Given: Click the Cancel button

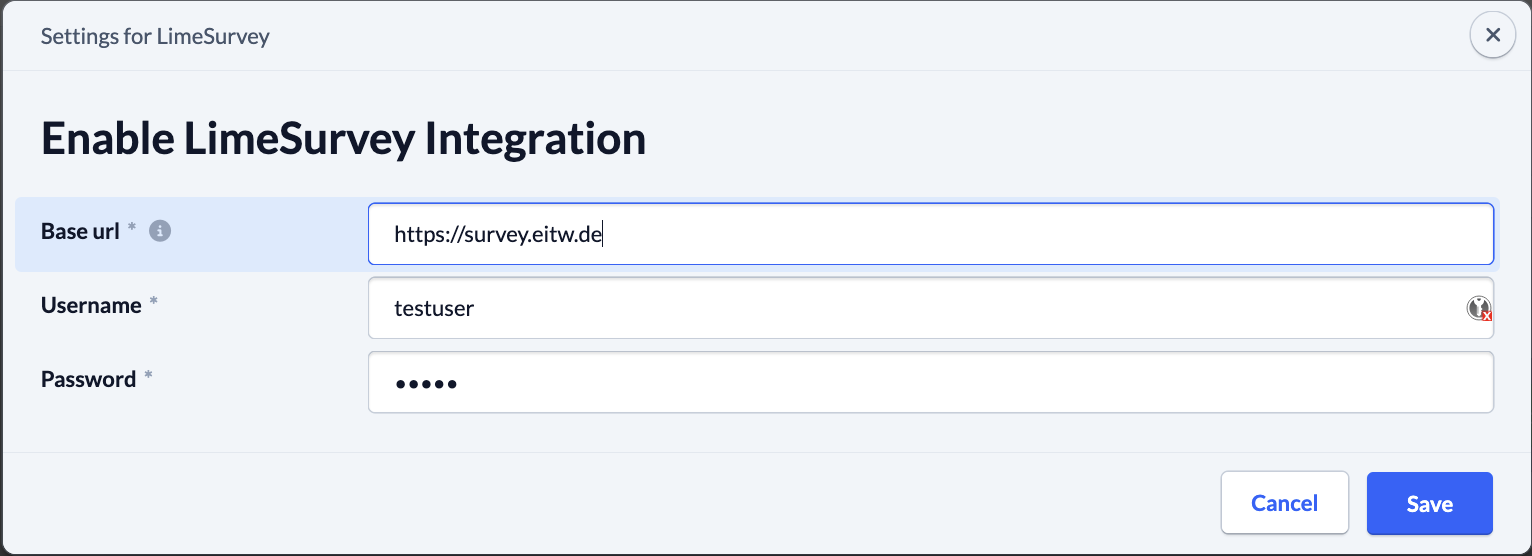Looking at the screenshot, I should tap(1285, 503).
